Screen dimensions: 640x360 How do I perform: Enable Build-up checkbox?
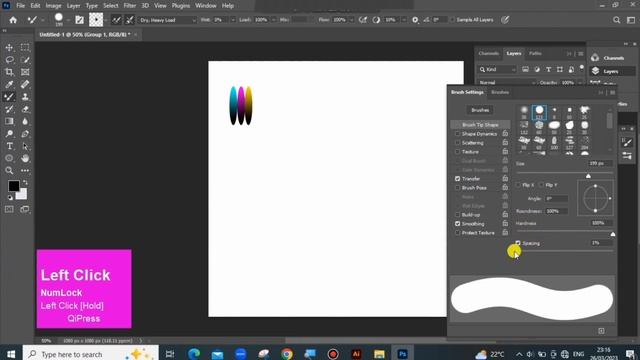[457, 214]
